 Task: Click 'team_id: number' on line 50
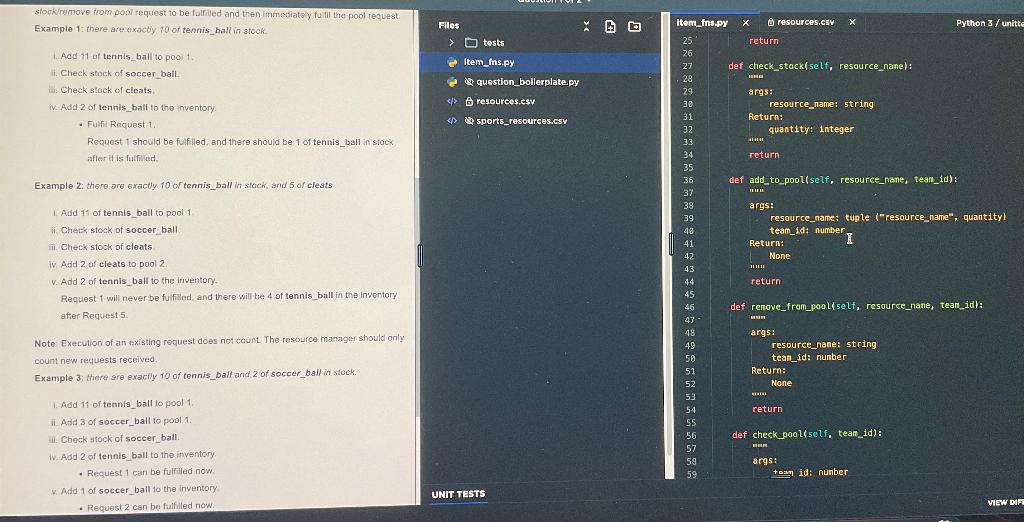pos(808,357)
